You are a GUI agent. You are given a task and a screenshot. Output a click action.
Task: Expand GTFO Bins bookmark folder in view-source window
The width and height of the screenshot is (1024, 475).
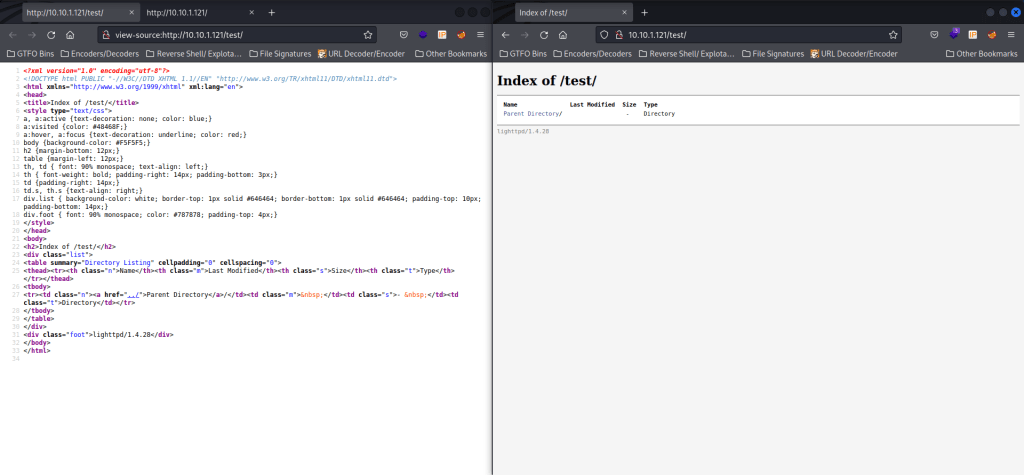32,53
